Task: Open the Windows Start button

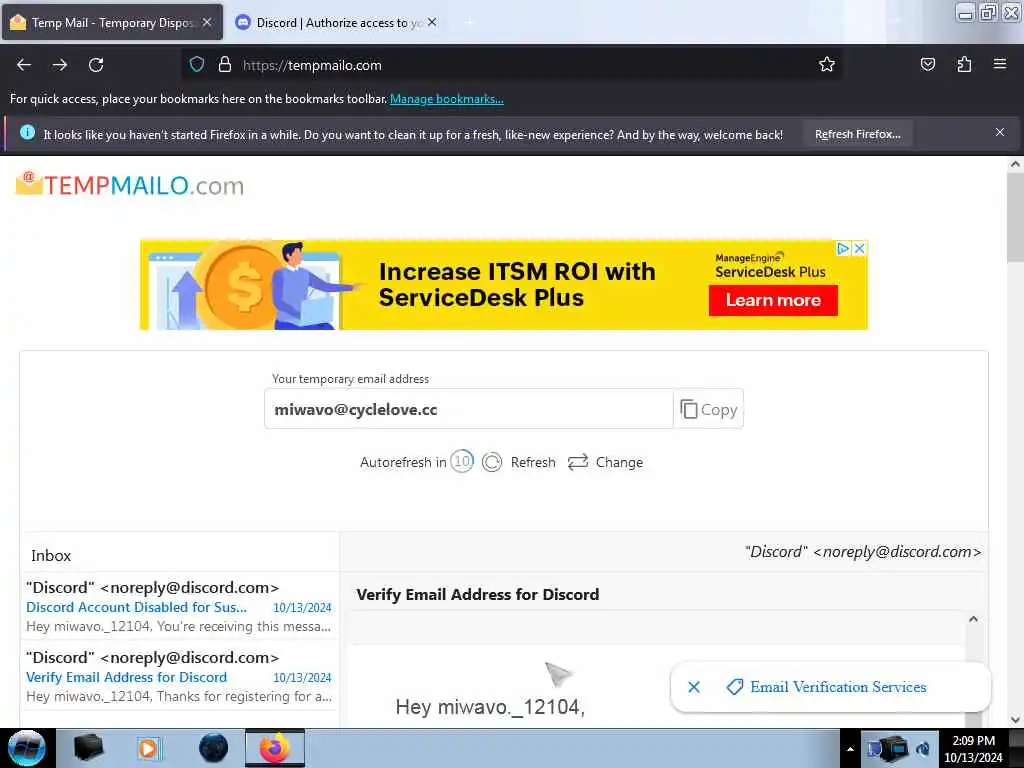Action: (26, 748)
